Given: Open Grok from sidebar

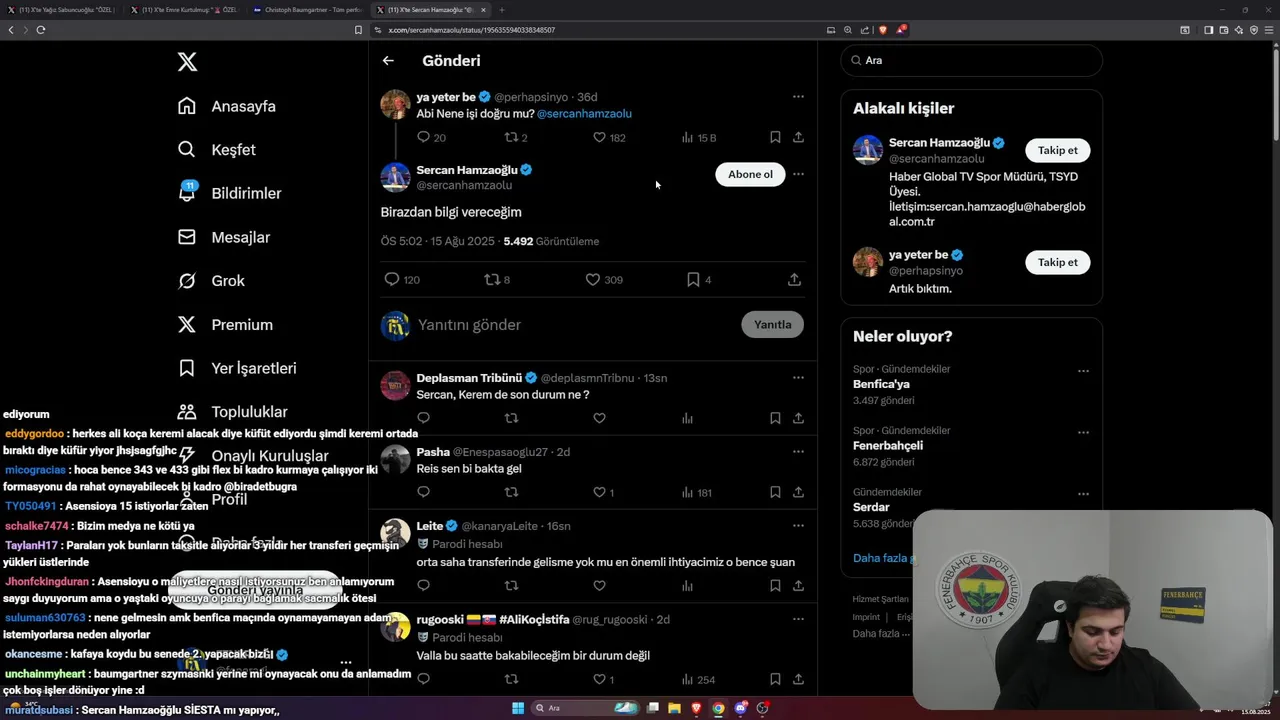Looking at the screenshot, I should click(x=211, y=281).
